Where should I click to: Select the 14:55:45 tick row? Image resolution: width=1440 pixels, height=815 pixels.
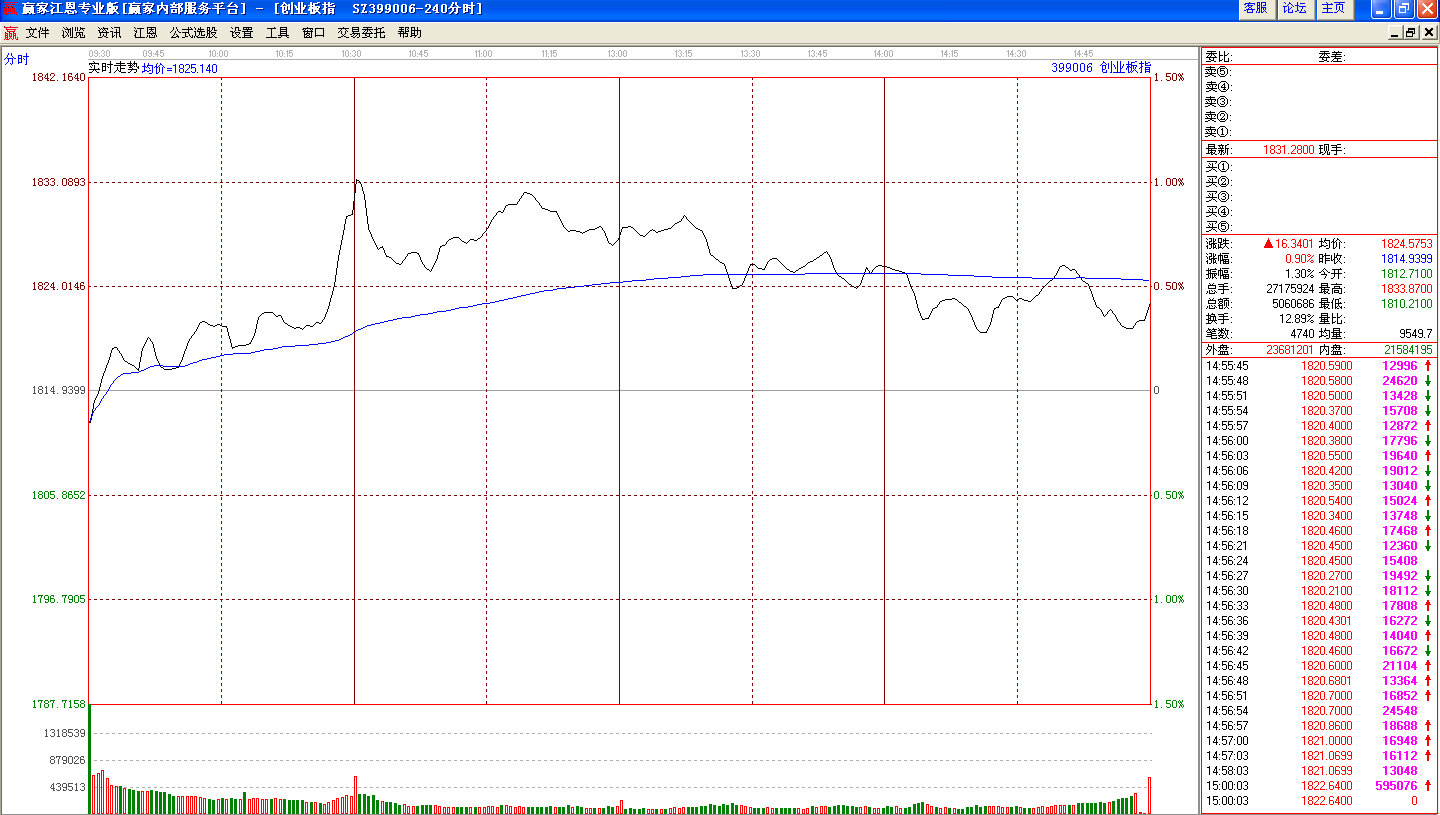[x=1320, y=366]
